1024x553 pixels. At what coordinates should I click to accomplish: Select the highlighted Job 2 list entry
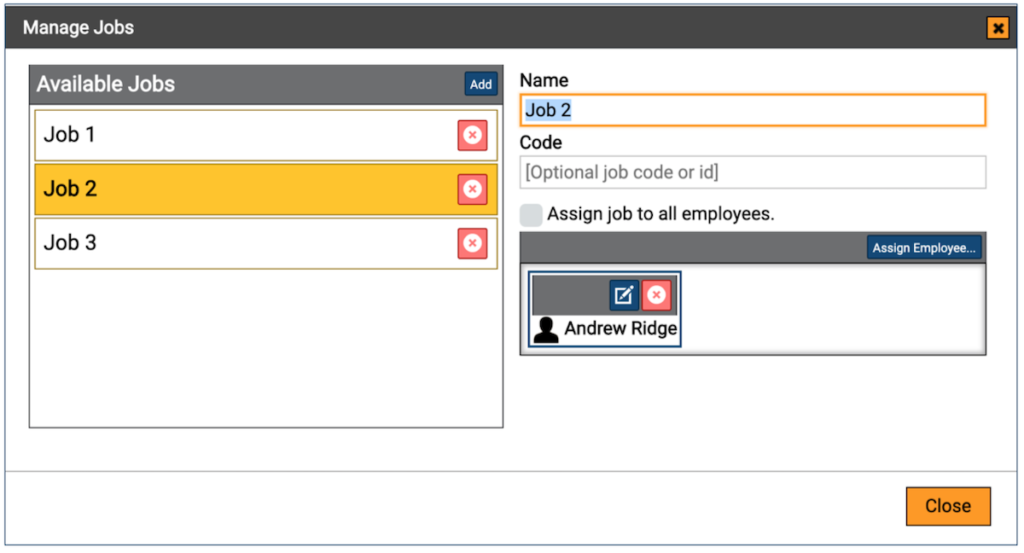[240, 189]
